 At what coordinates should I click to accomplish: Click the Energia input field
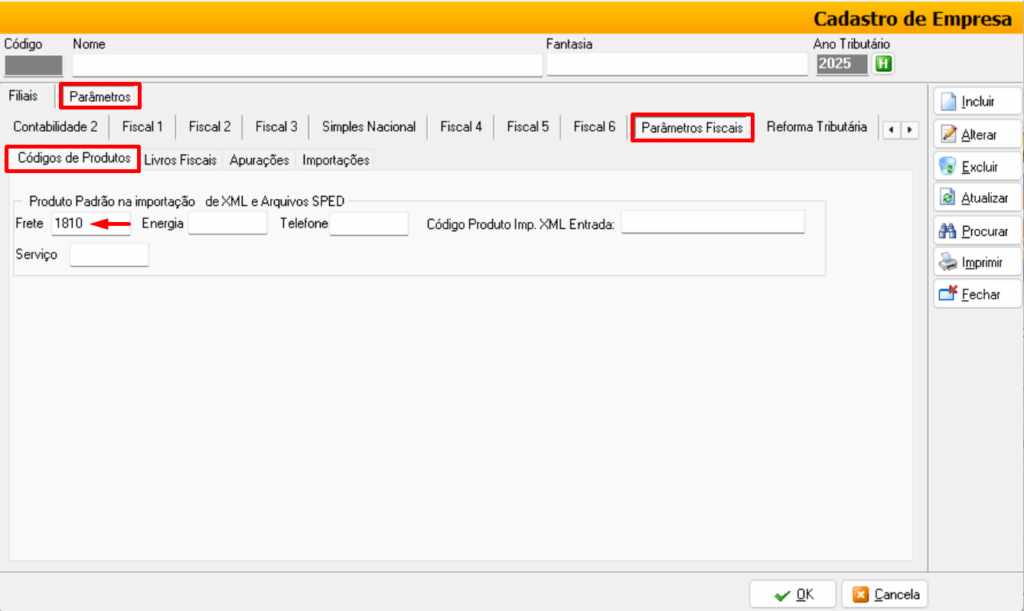(227, 224)
